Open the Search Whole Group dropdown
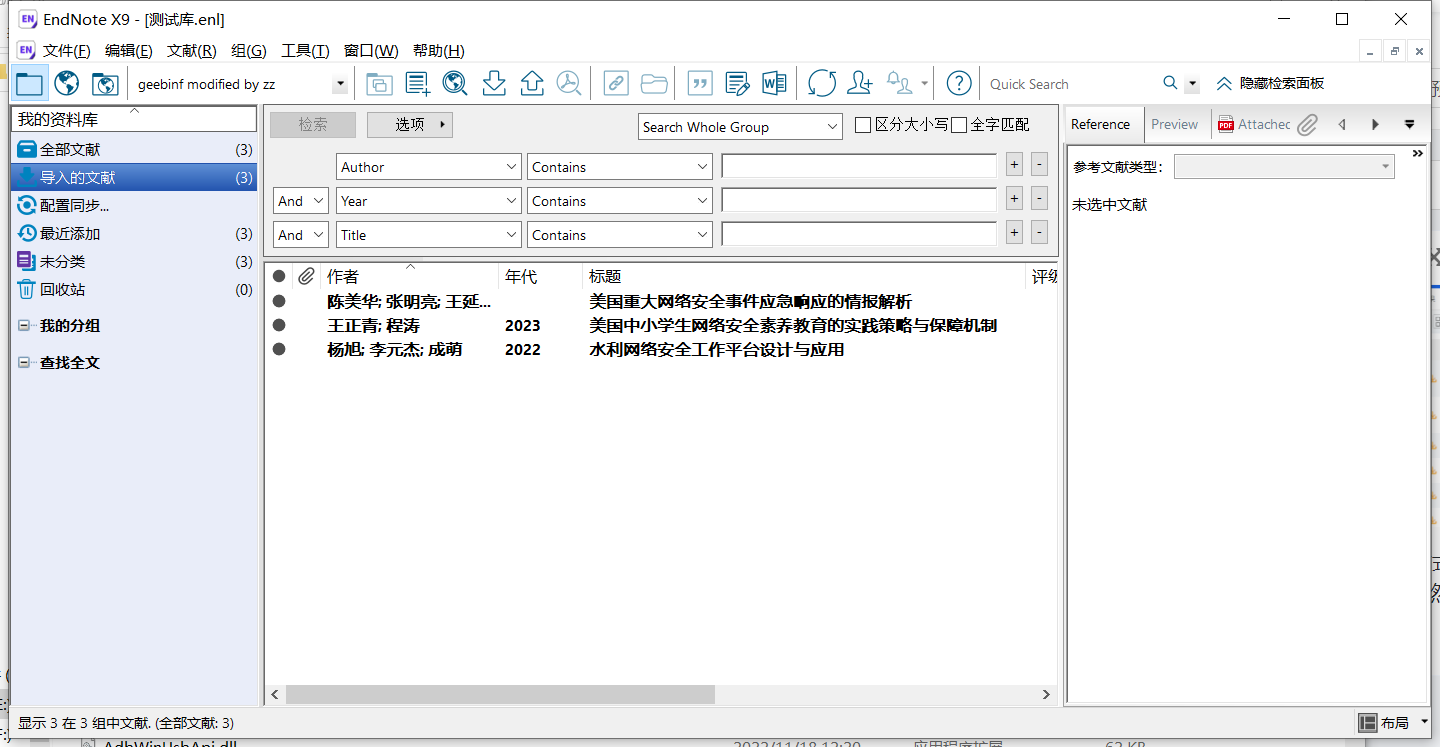 (x=740, y=127)
